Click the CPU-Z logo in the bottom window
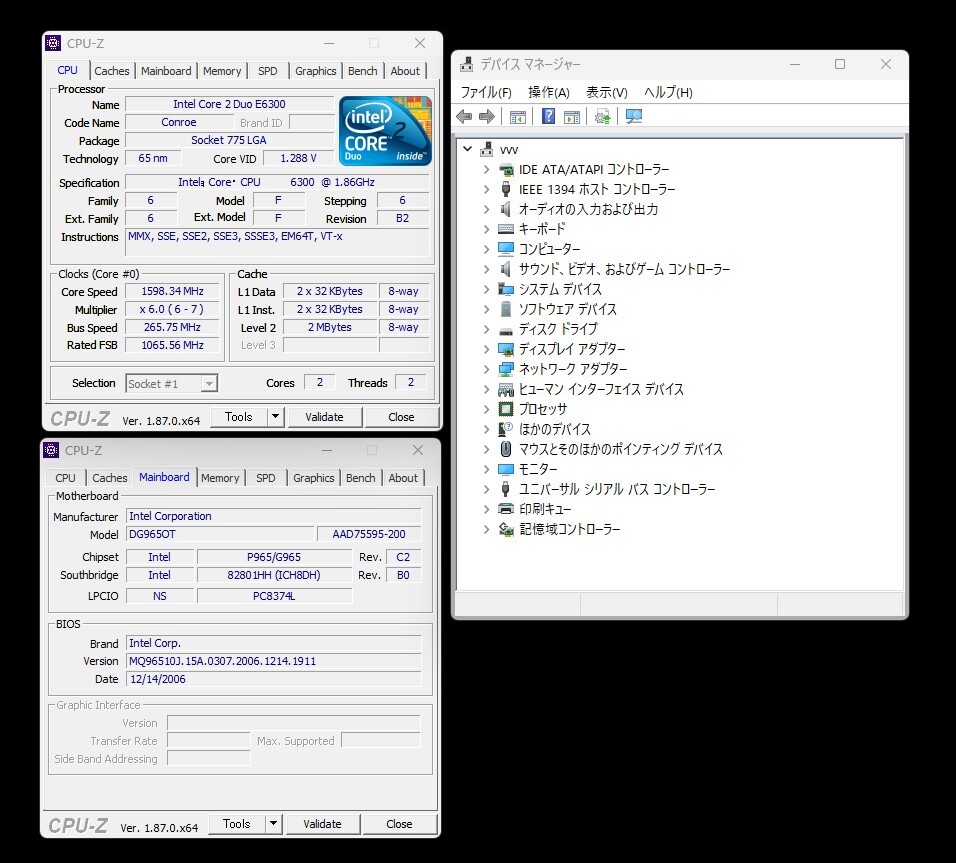The image size is (956, 863). point(78,824)
